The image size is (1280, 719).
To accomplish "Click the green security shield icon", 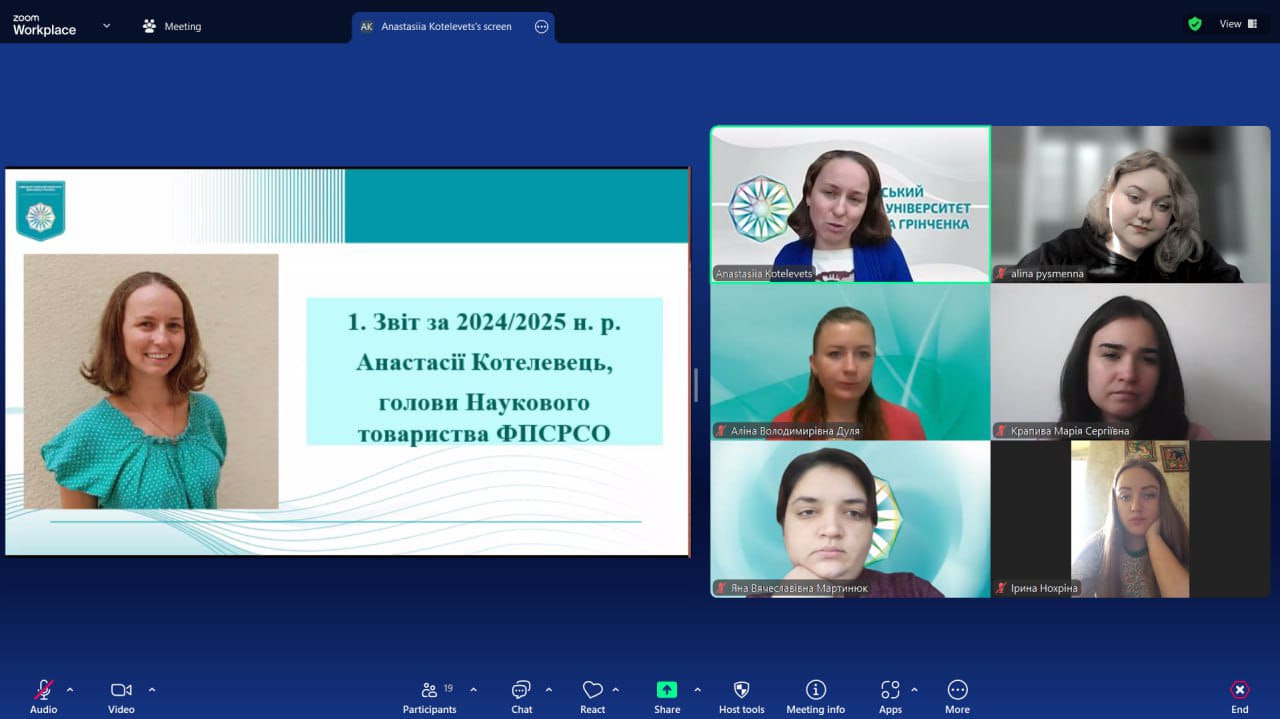I will tap(1194, 22).
